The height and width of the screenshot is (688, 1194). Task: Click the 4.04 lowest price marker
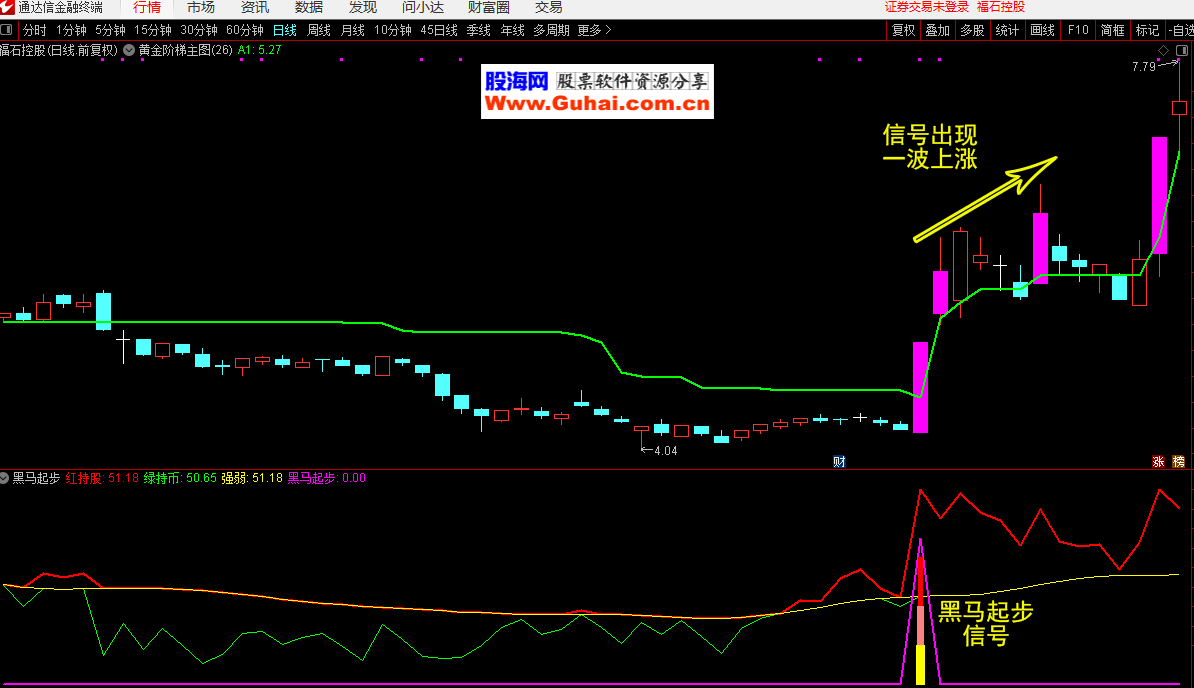click(665, 451)
